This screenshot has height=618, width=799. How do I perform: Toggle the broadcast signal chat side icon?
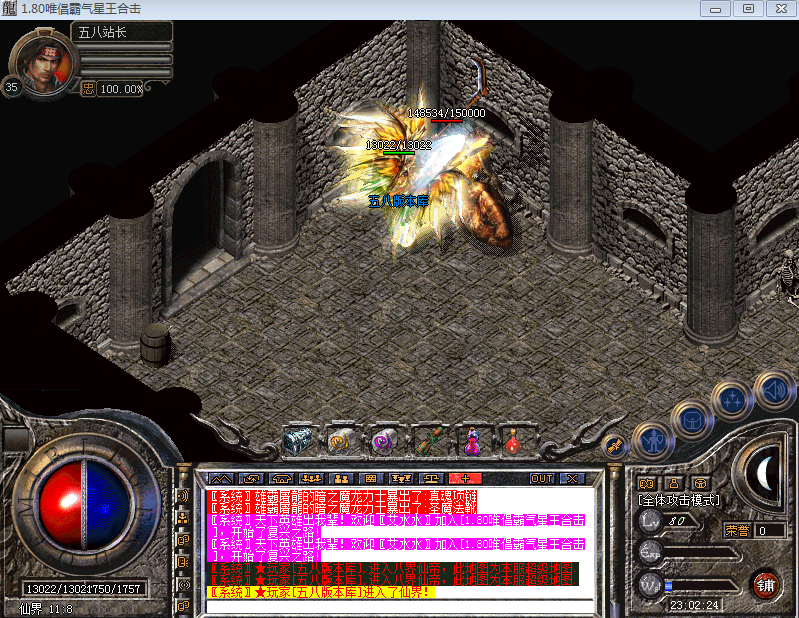(183, 584)
